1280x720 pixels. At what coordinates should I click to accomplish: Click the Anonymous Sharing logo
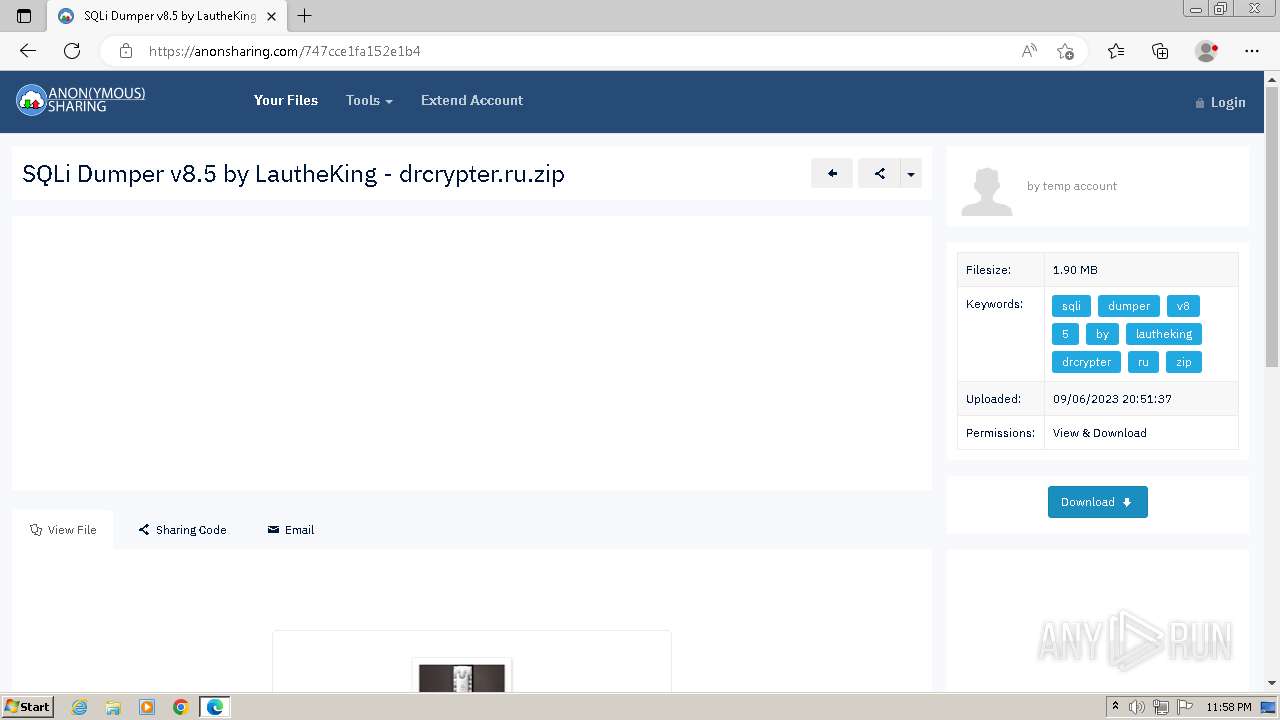(81, 99)
